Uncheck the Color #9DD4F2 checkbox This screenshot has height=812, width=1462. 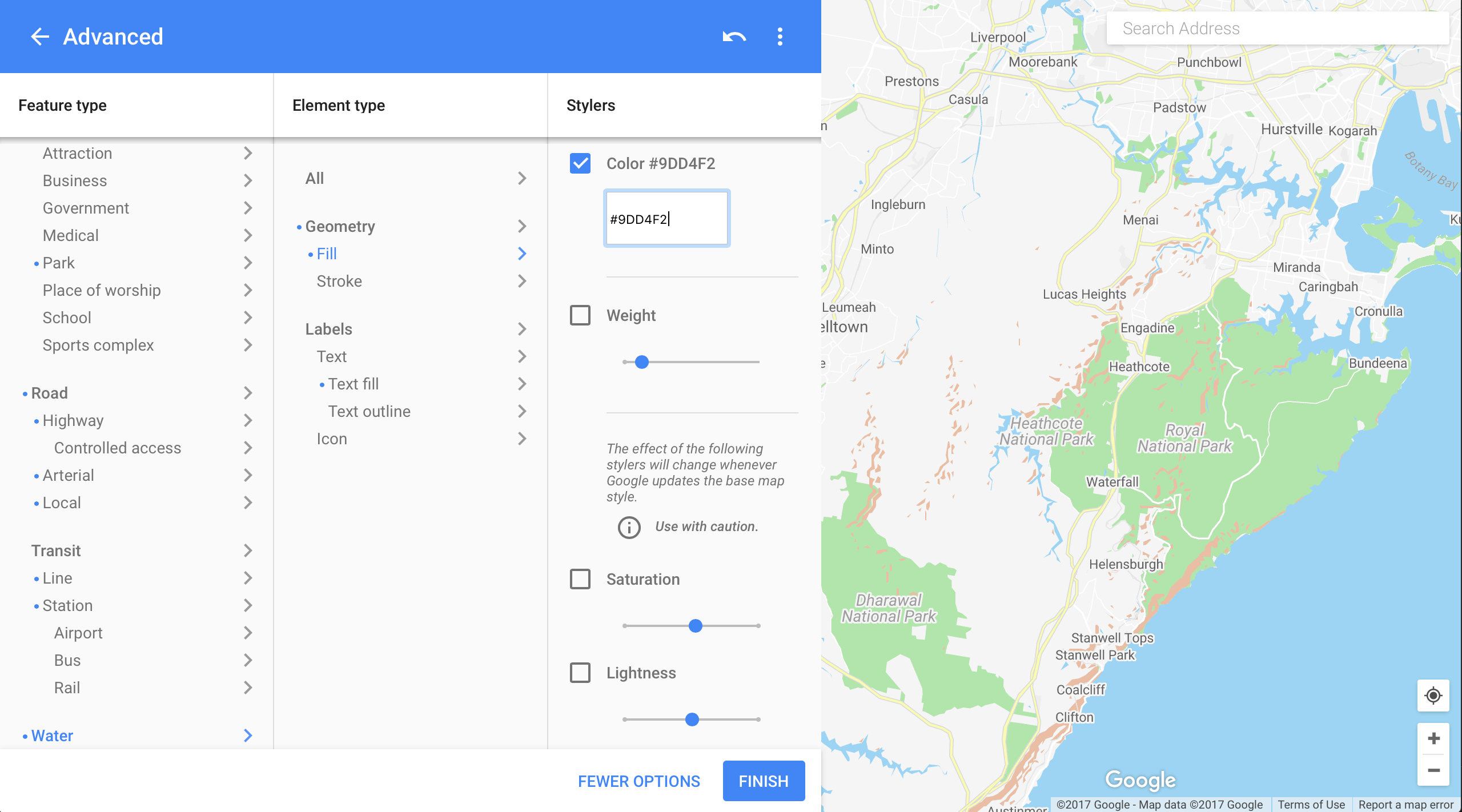pos(580,163)
